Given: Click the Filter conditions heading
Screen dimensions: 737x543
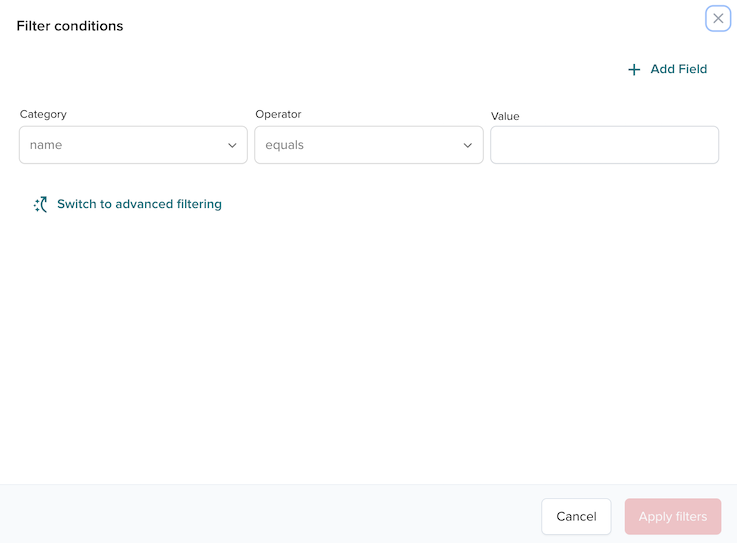Looking at the screenshot, I should click(70, 26).
